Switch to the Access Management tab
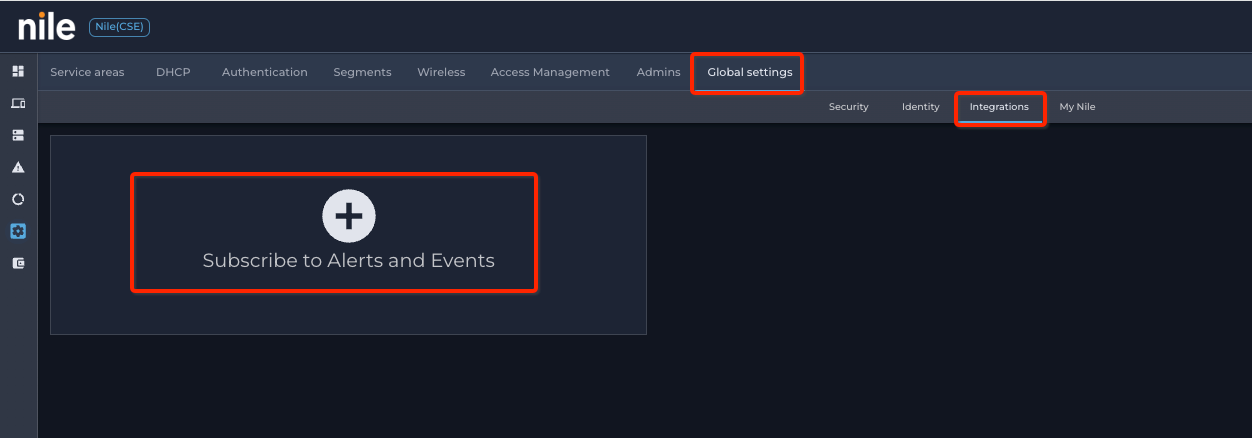This screenshot has height=438, width=1252. (x=550, y=72)
